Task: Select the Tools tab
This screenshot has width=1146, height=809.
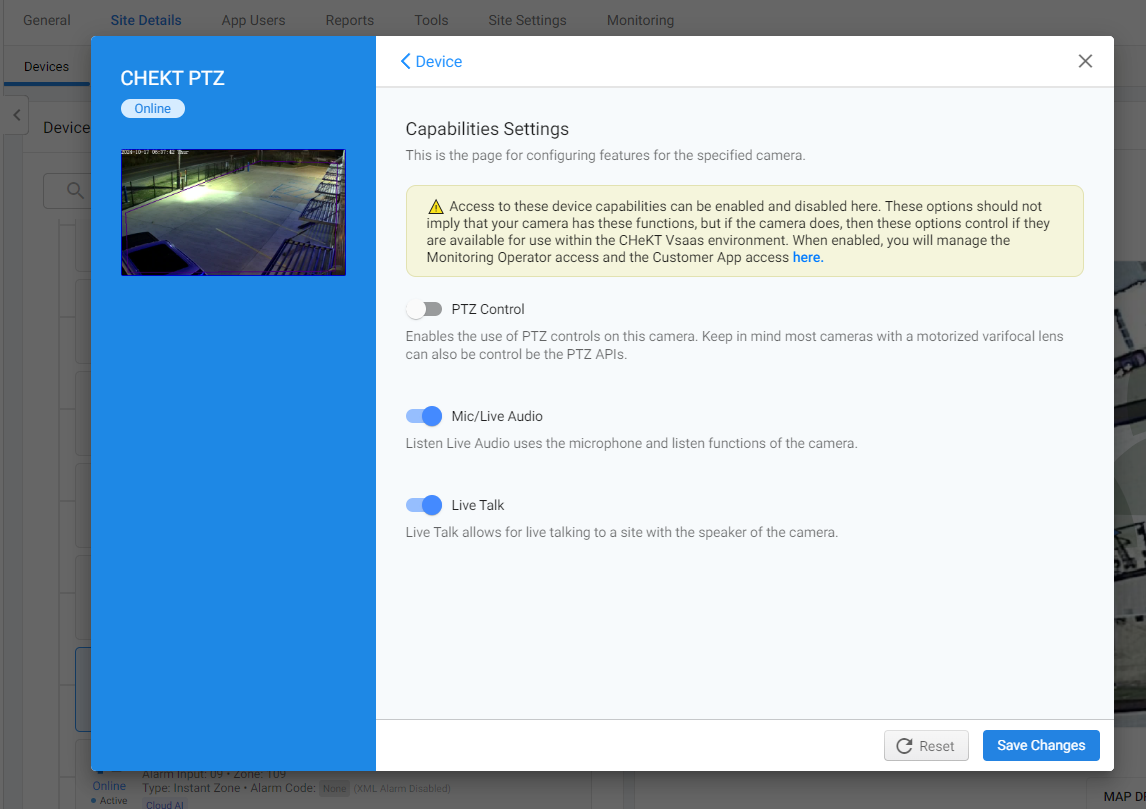Action: 431,20
